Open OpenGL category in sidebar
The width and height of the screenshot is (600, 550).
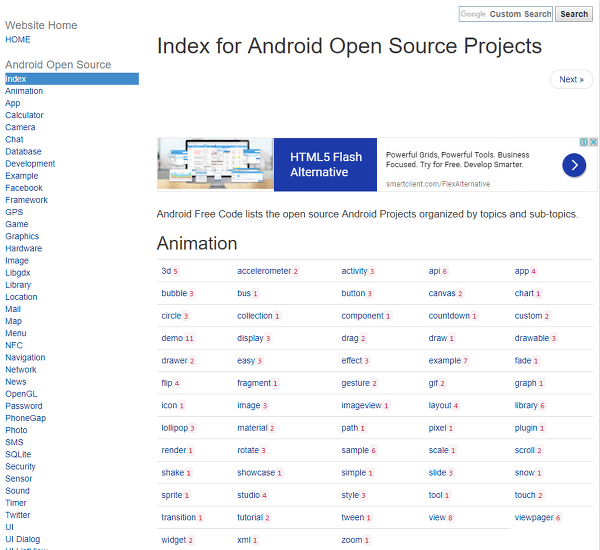(21, 394)
